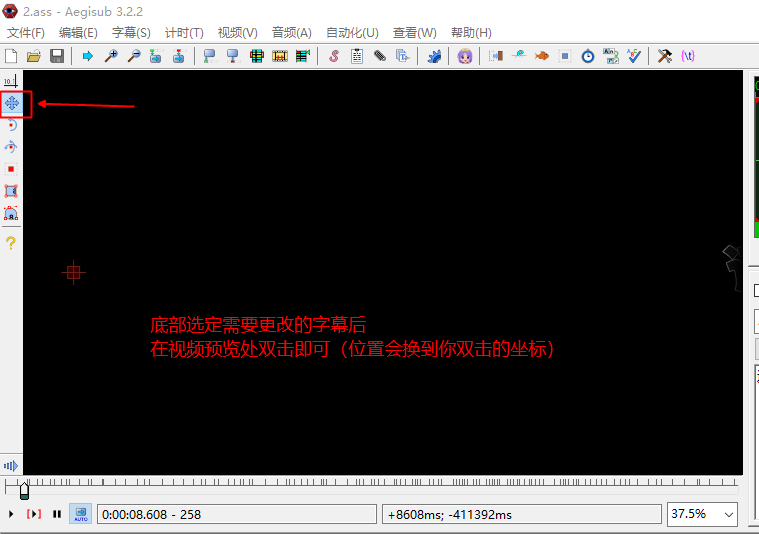Select the Drag subtitles tool
The image size is (759, 534).
(12, 103)
